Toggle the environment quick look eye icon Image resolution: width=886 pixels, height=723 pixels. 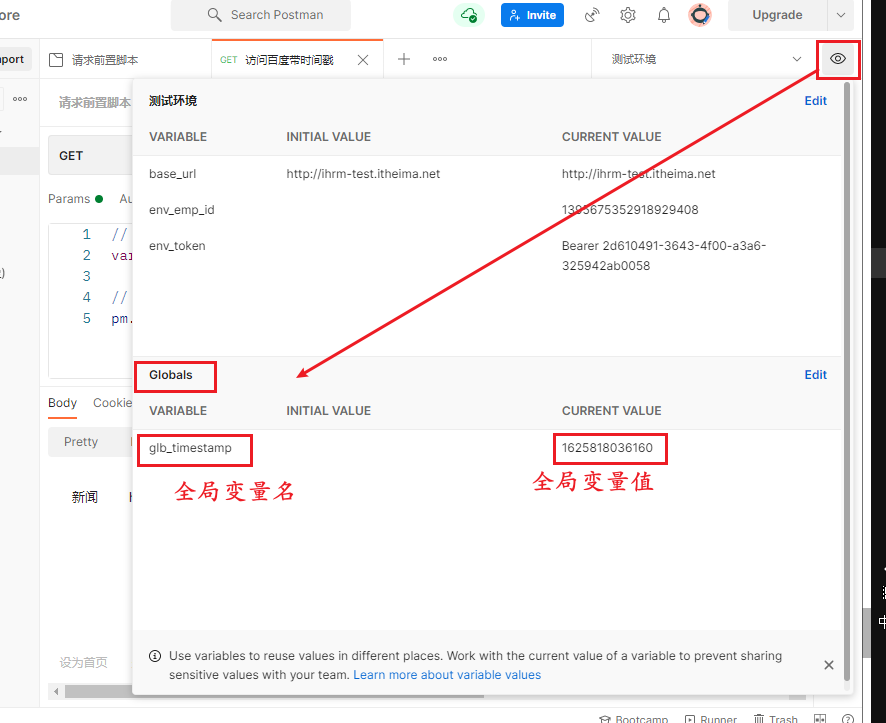click(837, 59)
